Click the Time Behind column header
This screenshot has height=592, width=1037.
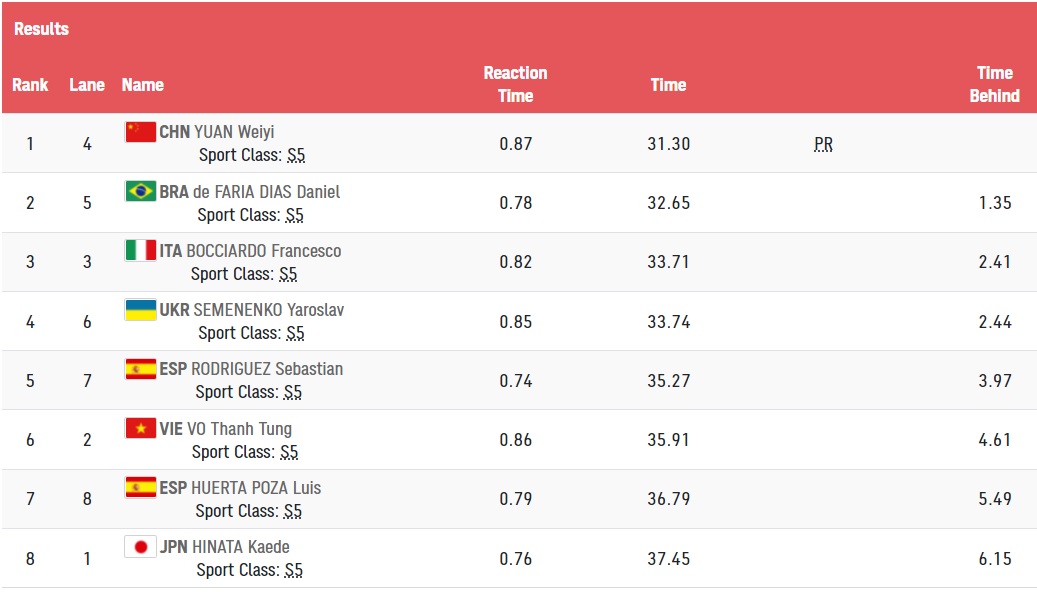coord(994,84)
